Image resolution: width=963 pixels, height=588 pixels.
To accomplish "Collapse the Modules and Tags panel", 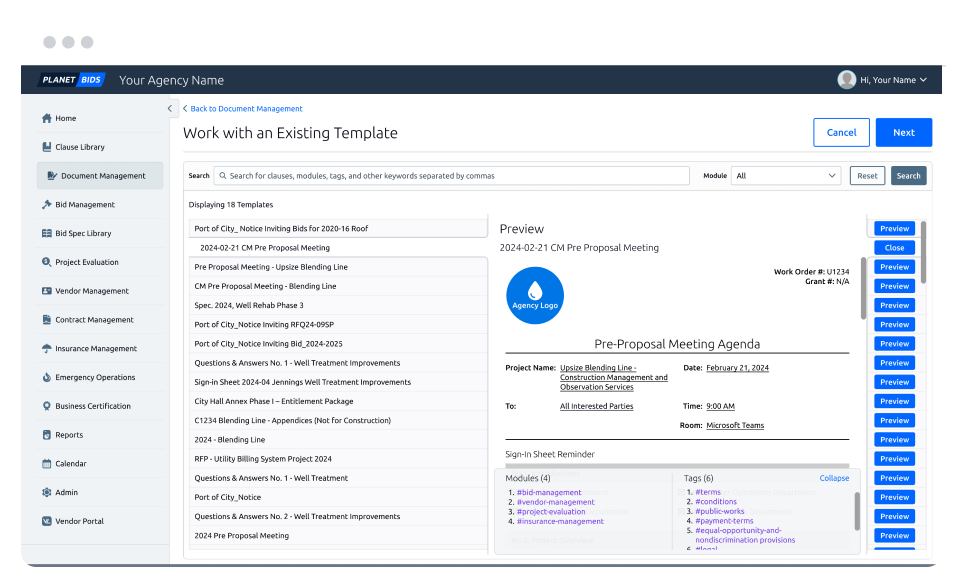I will pyautogui.click(x=834, y=478).
